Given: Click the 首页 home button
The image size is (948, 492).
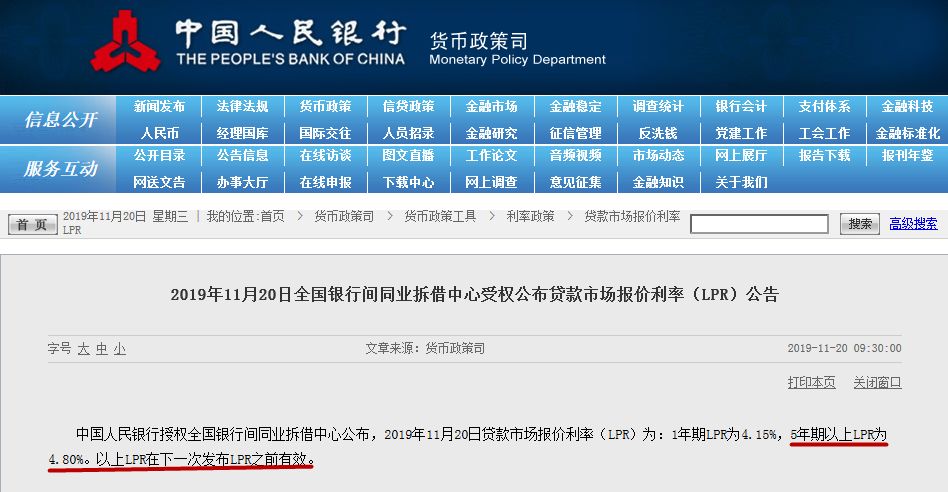Looking at the screenshot, I should 32,224.
